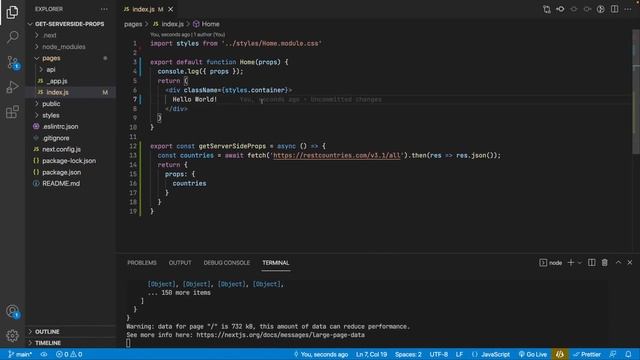The image size is (640, 360).
Task: Click the eye watch icon in status bar
Action: click(44, 354)
